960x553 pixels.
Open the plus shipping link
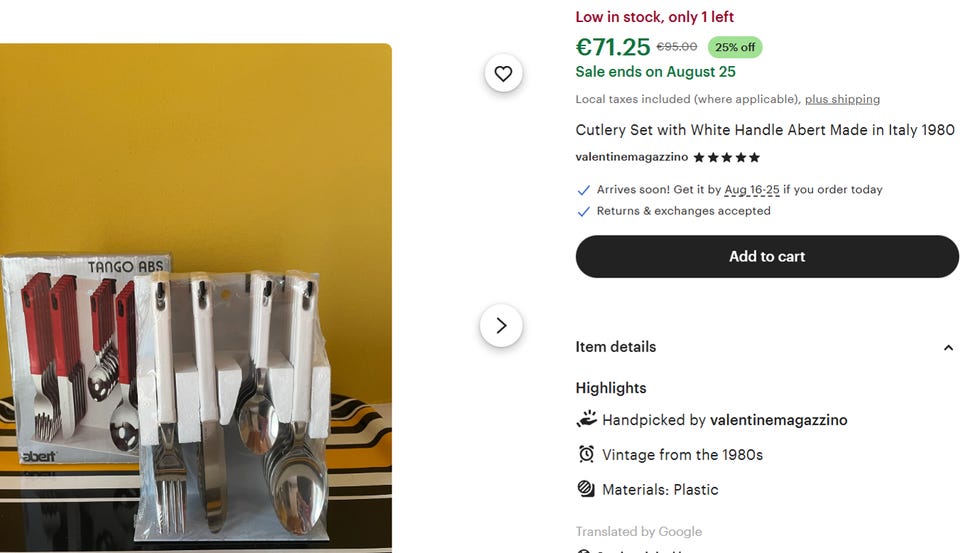click(842, 99)
